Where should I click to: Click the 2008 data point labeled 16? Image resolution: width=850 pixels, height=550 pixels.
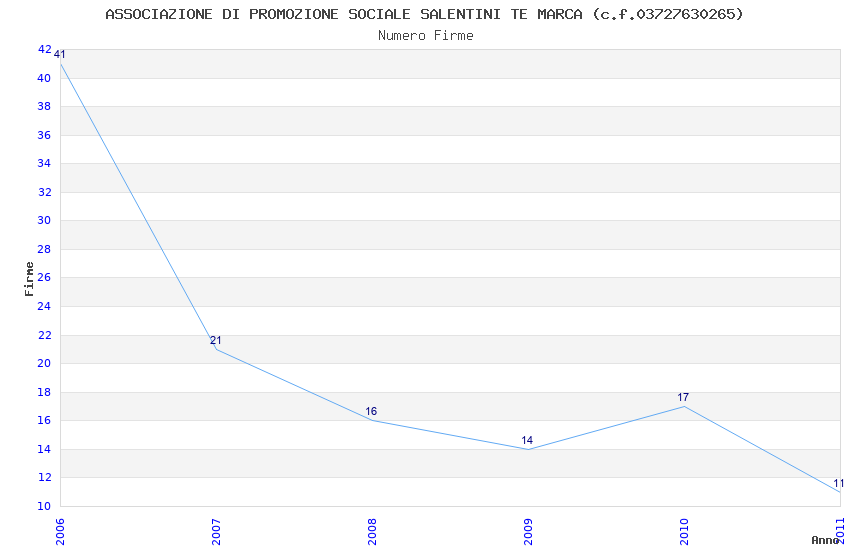[x=372, y=420]
